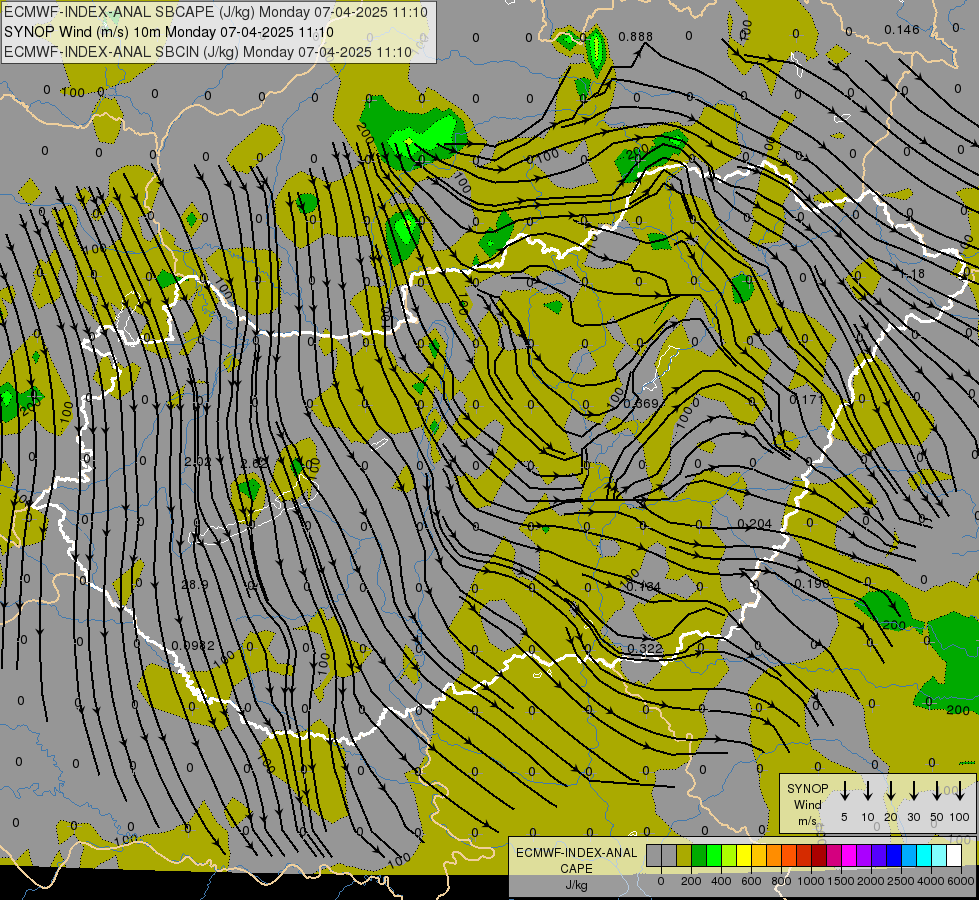The height and width of the screenshot is (900, 979).
Task: Click the 0.0982 value on the map
Action: pos(193,645)
